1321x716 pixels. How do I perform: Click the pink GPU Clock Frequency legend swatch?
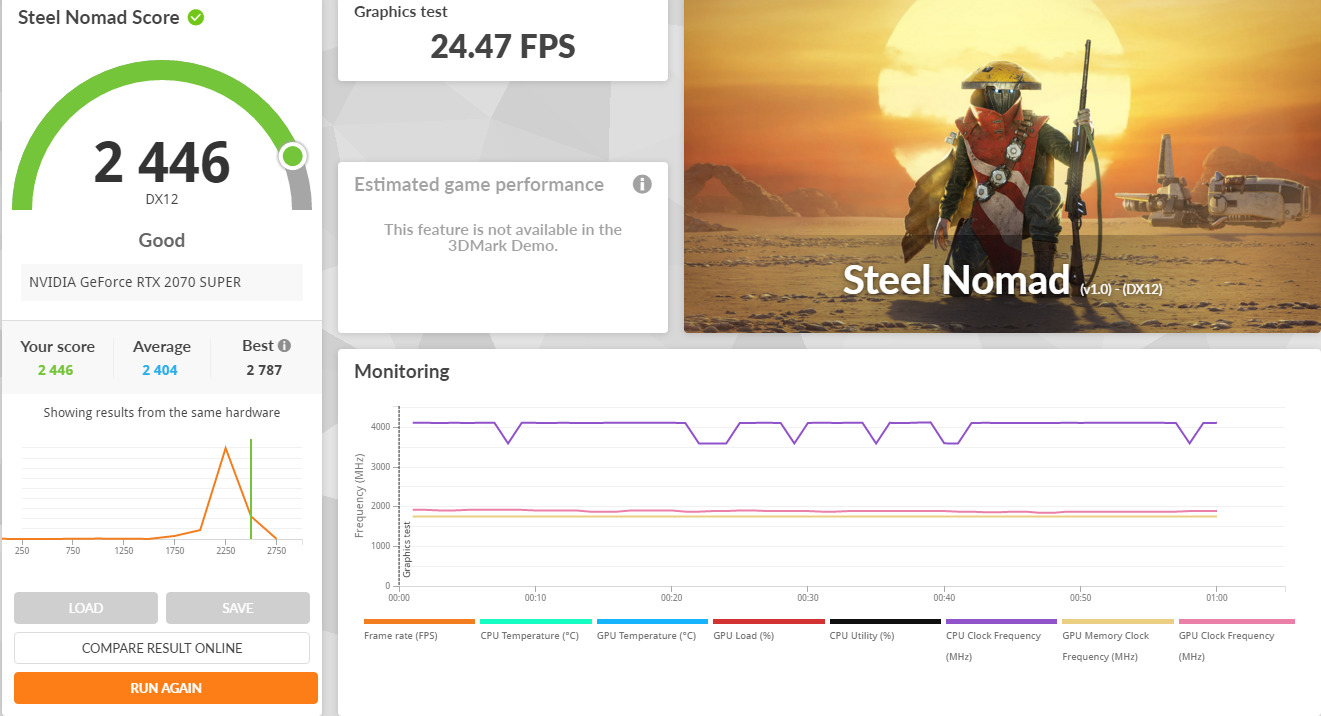click(x=1236, y=622)
